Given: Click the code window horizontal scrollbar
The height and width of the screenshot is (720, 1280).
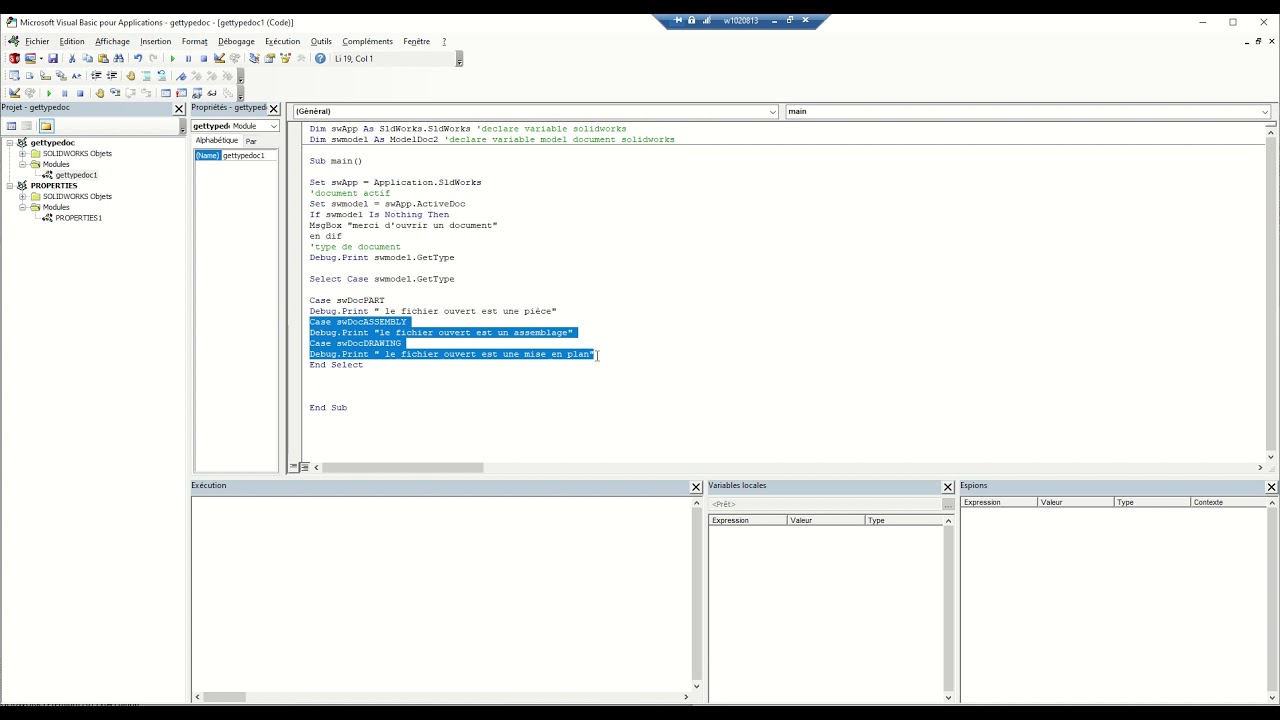Looking at the screenshot, I should click(x=402, y=467).
